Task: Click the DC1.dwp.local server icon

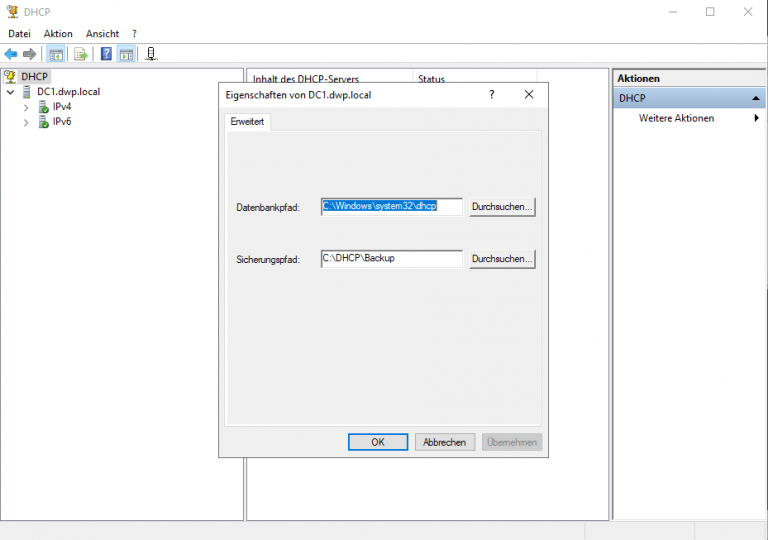Action: click(x=27, y=92)
